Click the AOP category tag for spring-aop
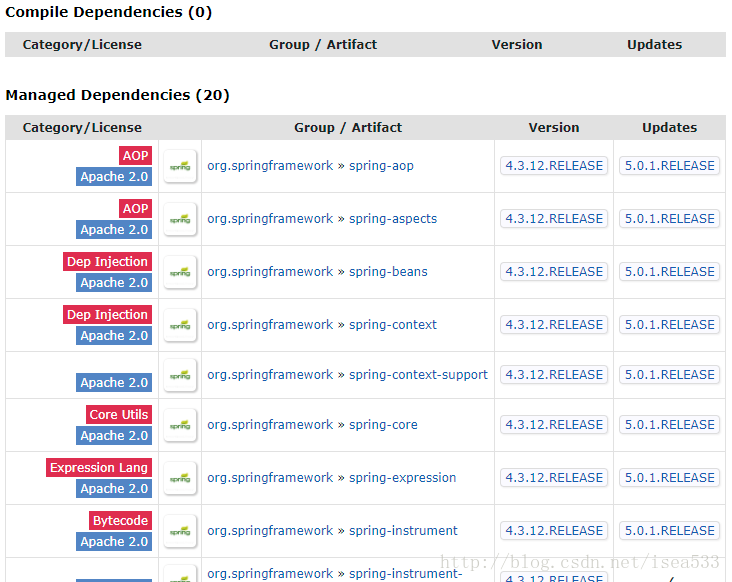Screen dimensions: 732x582 click(x=135, y=155)
